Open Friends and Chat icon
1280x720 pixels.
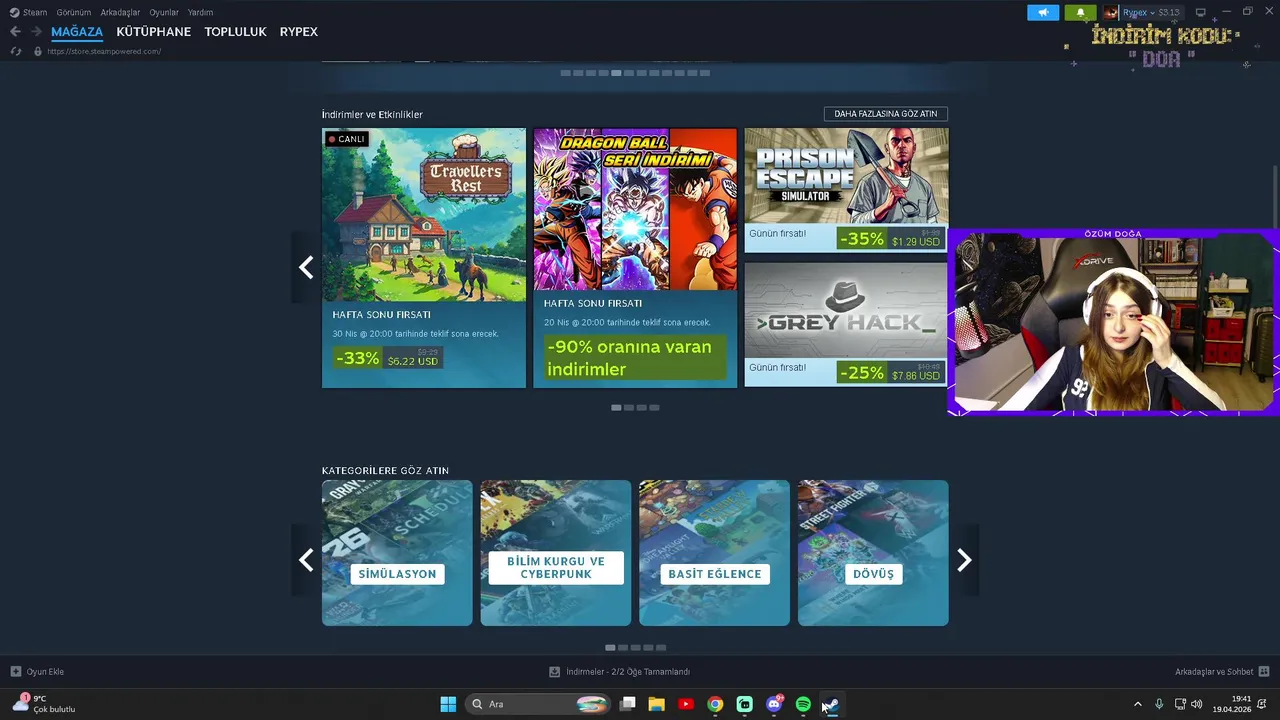1264,672
